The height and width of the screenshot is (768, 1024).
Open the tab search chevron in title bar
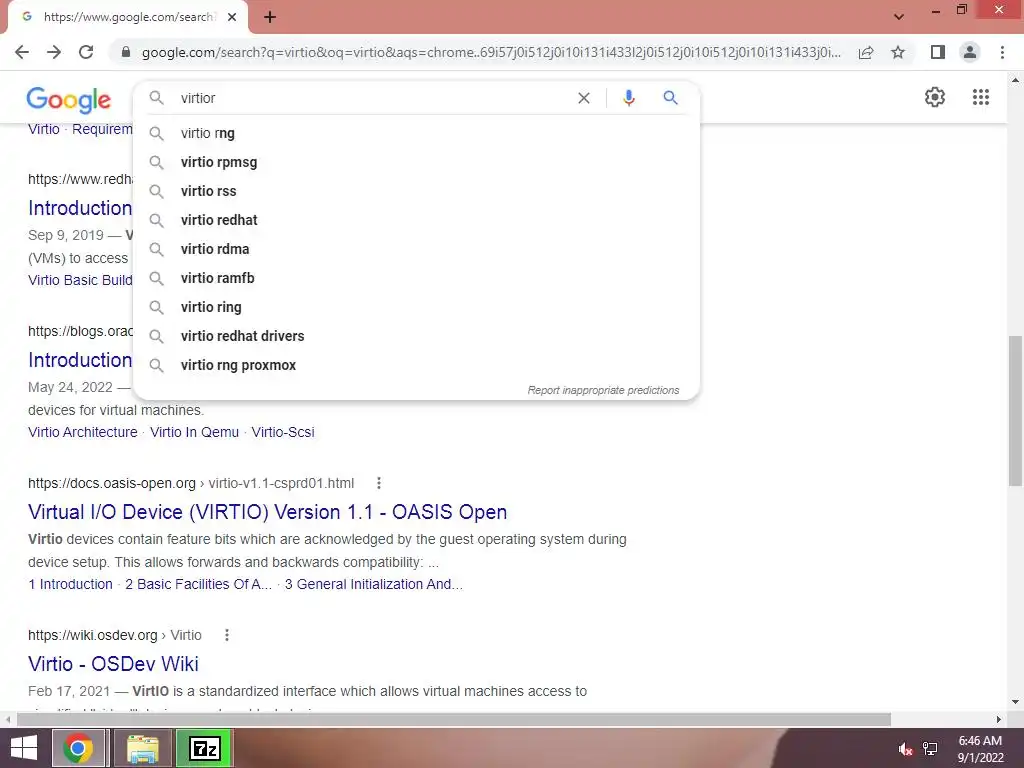[x=899, y=17]
